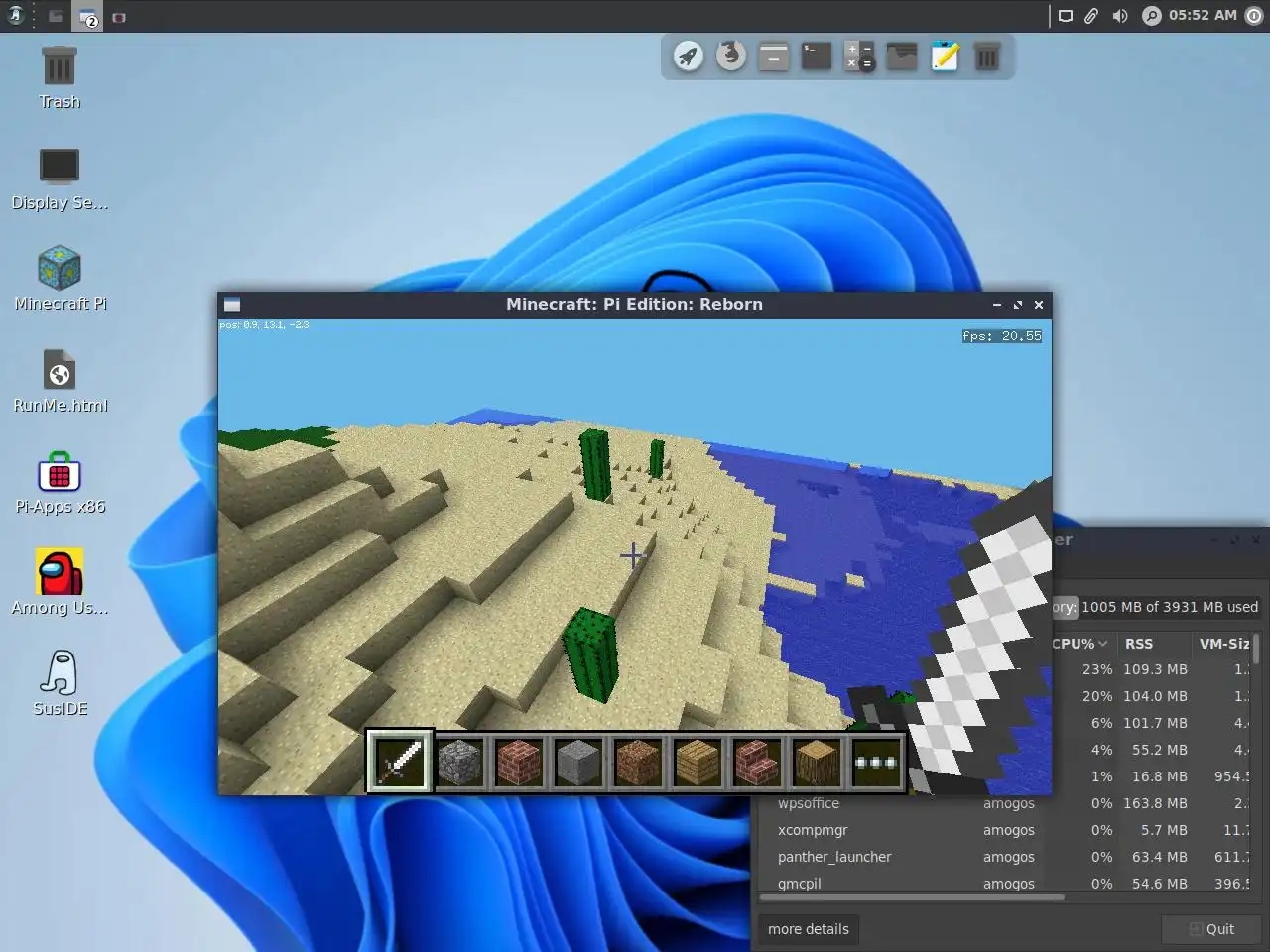Open the Display Settings desktop icon
1270x952 pixels.
(60, 178)
